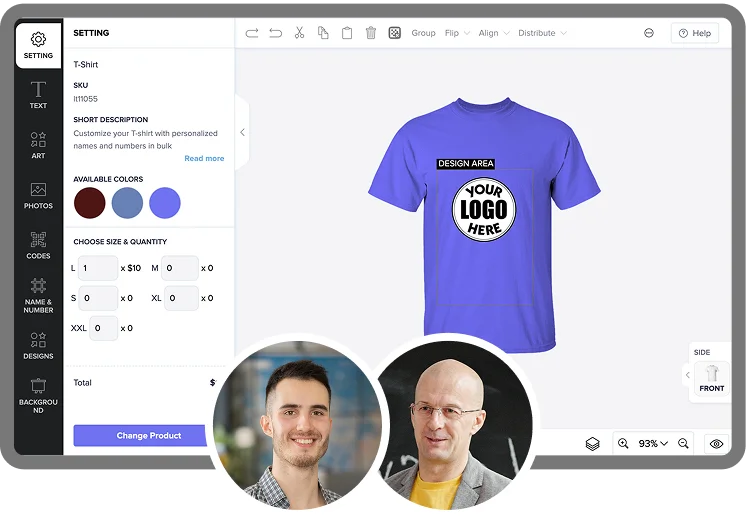The width and height of the screenshot is (746, 519).
Task: Click the select-all icon in toolbar
Action: pyautogui.click(x=394, y=33)
